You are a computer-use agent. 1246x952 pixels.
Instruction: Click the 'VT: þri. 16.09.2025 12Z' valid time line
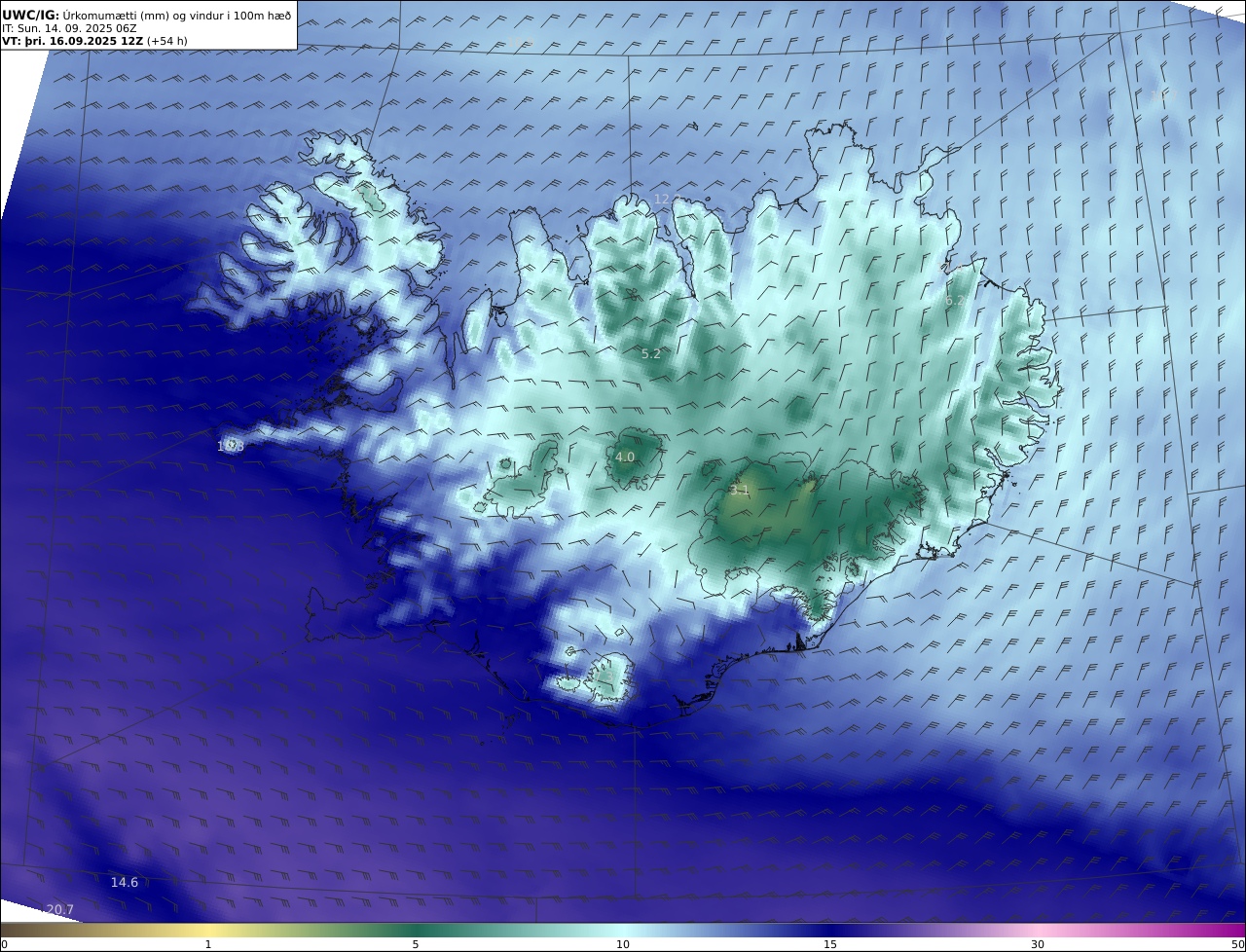94,41
